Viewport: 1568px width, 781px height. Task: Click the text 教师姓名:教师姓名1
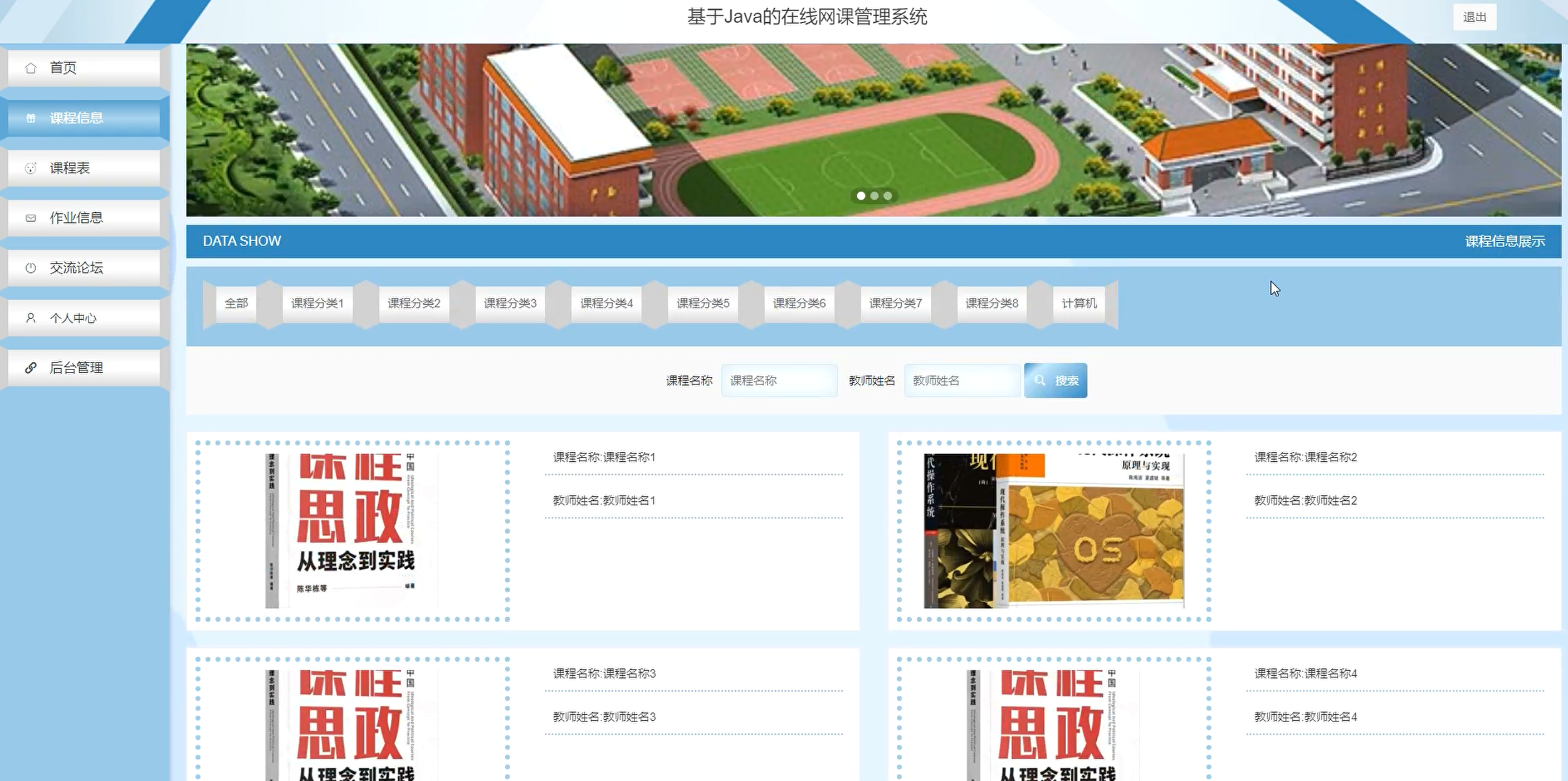click(604, 500)
